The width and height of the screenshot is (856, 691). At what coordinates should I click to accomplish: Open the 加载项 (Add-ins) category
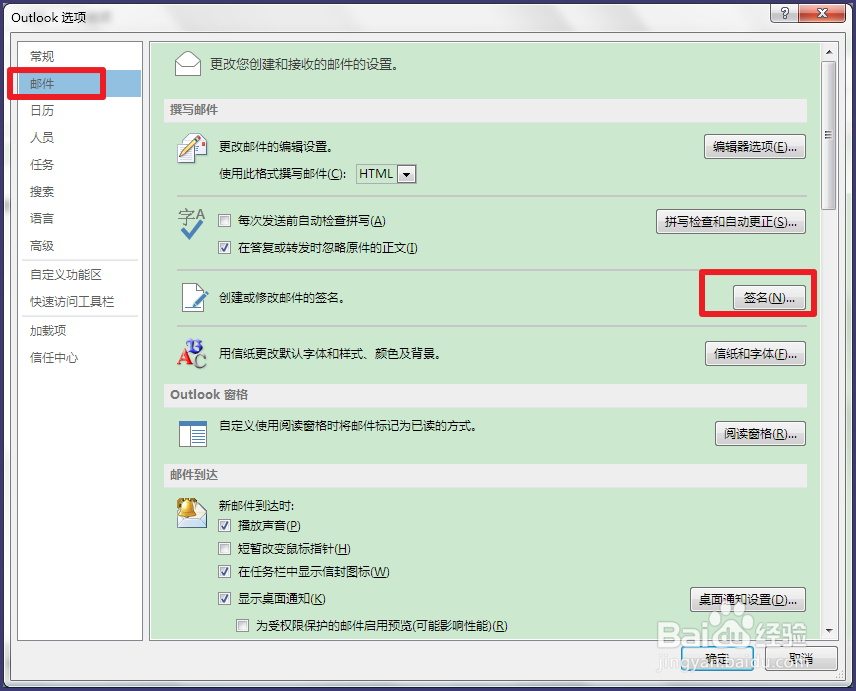[x=80, y=331]
